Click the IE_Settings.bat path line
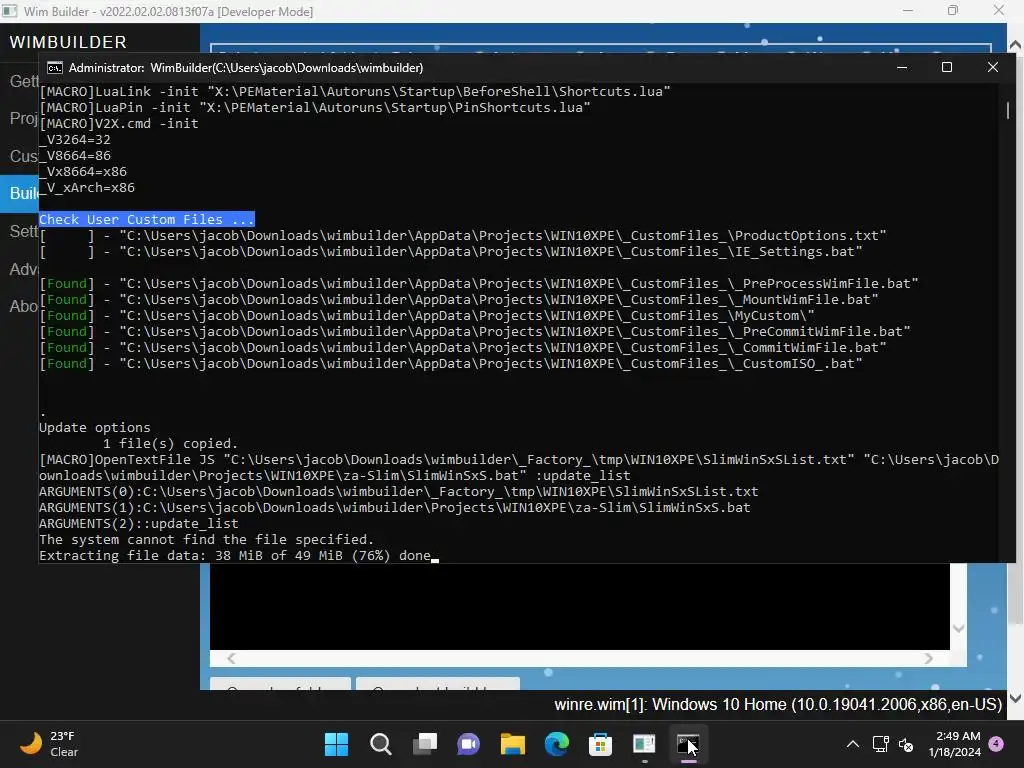 click(x=451, y=251)
